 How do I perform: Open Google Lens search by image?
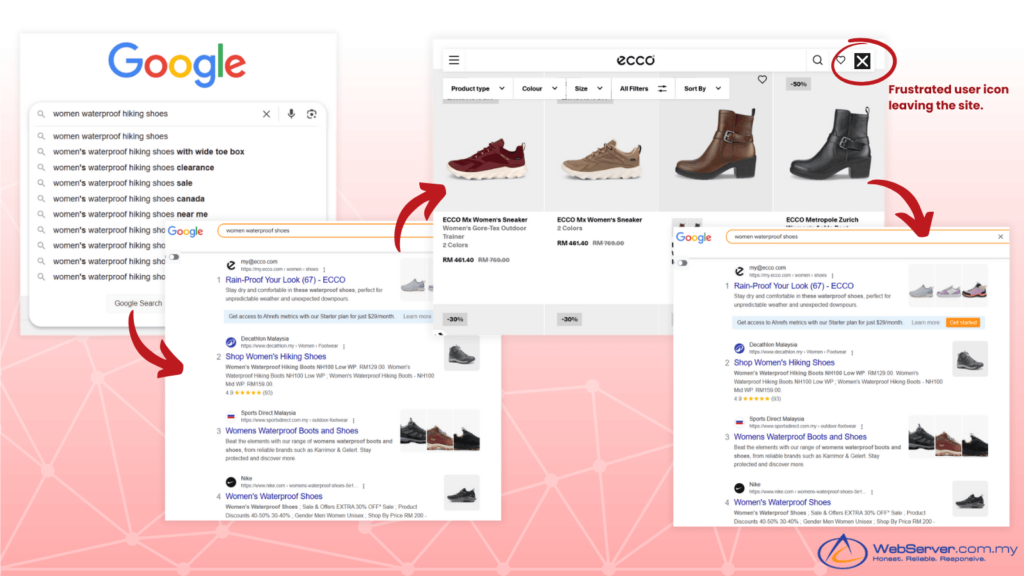click(312, 114)
